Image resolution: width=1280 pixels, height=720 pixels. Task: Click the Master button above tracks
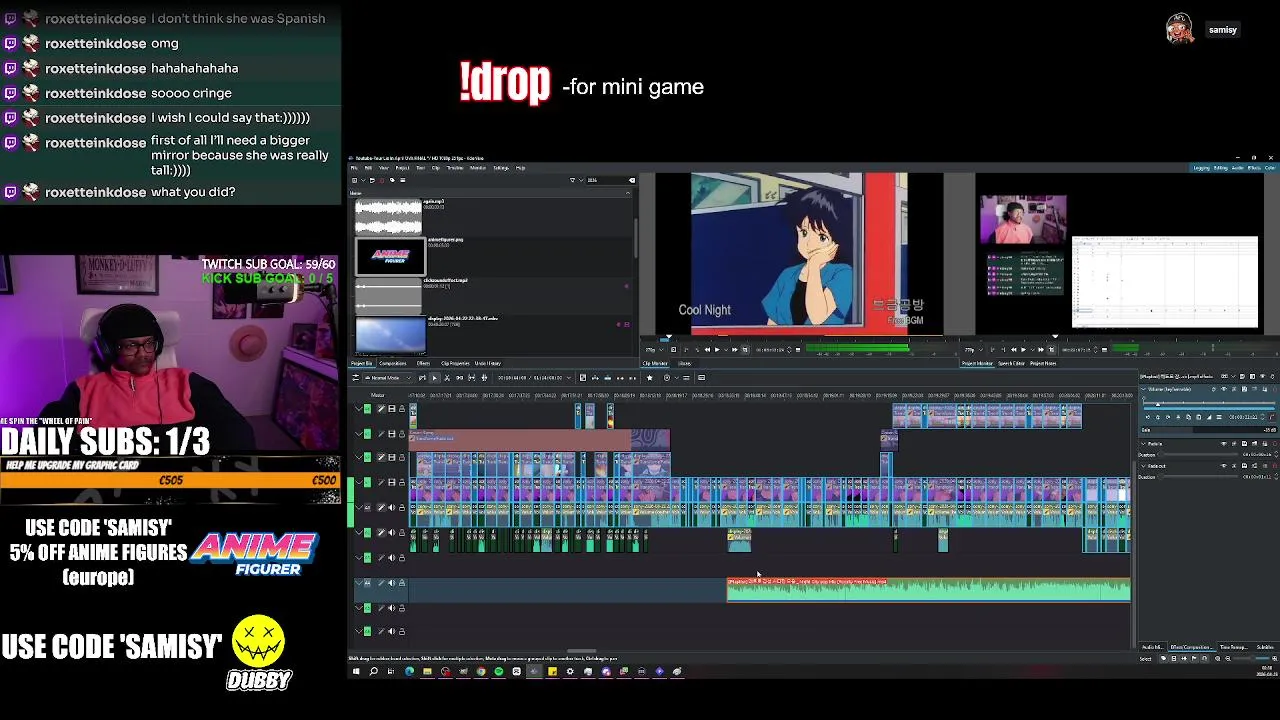[x=378, y=395]
